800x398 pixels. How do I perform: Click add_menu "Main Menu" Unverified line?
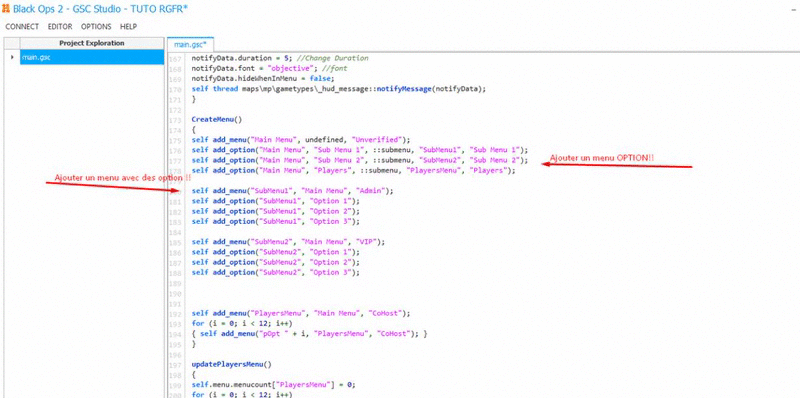click(301, 140)
